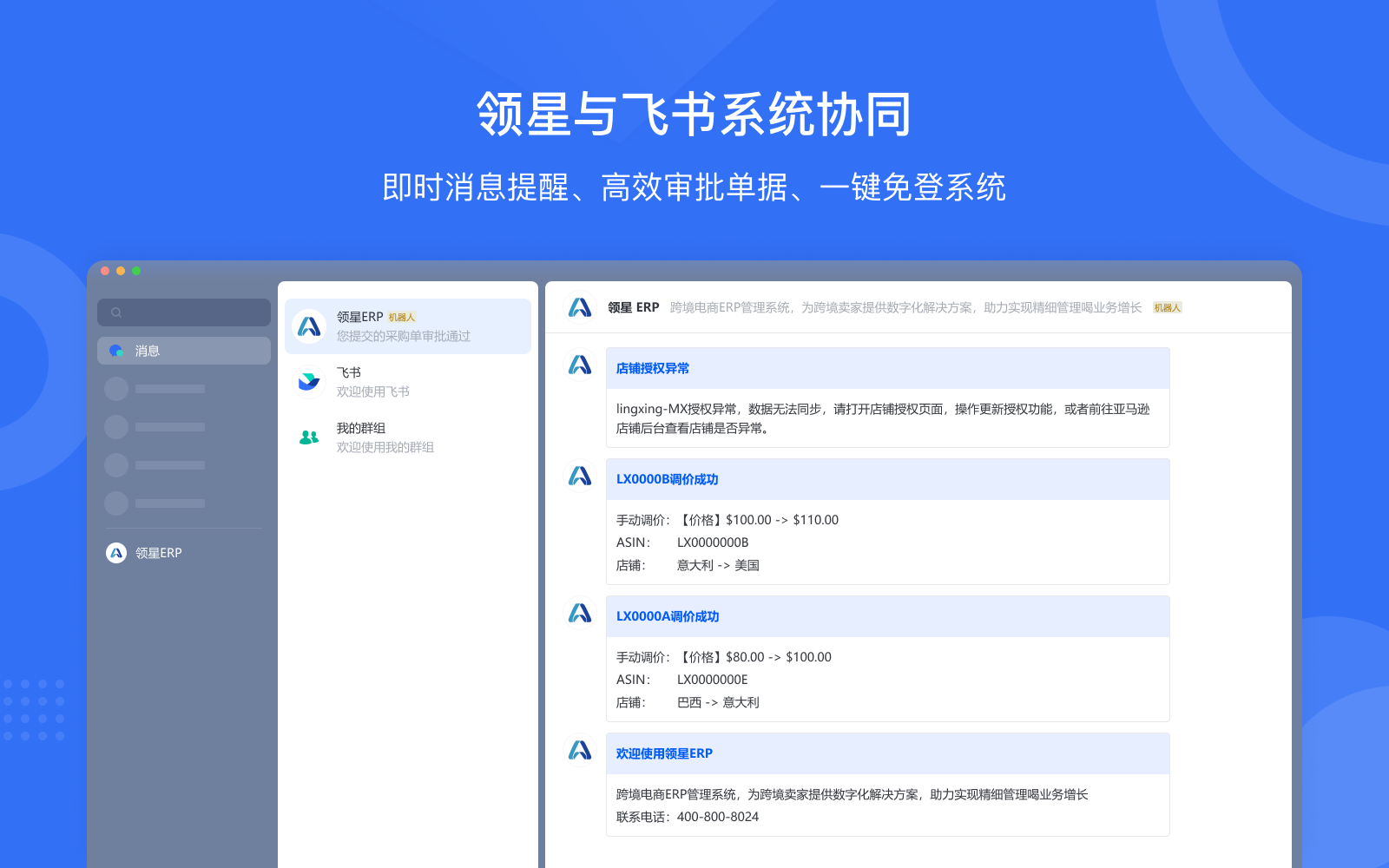The width and height of the screenshot is (1389, 868).
Task: Click the 领星ERP logo icon in sidebar
Action: (x=116, y=553)
